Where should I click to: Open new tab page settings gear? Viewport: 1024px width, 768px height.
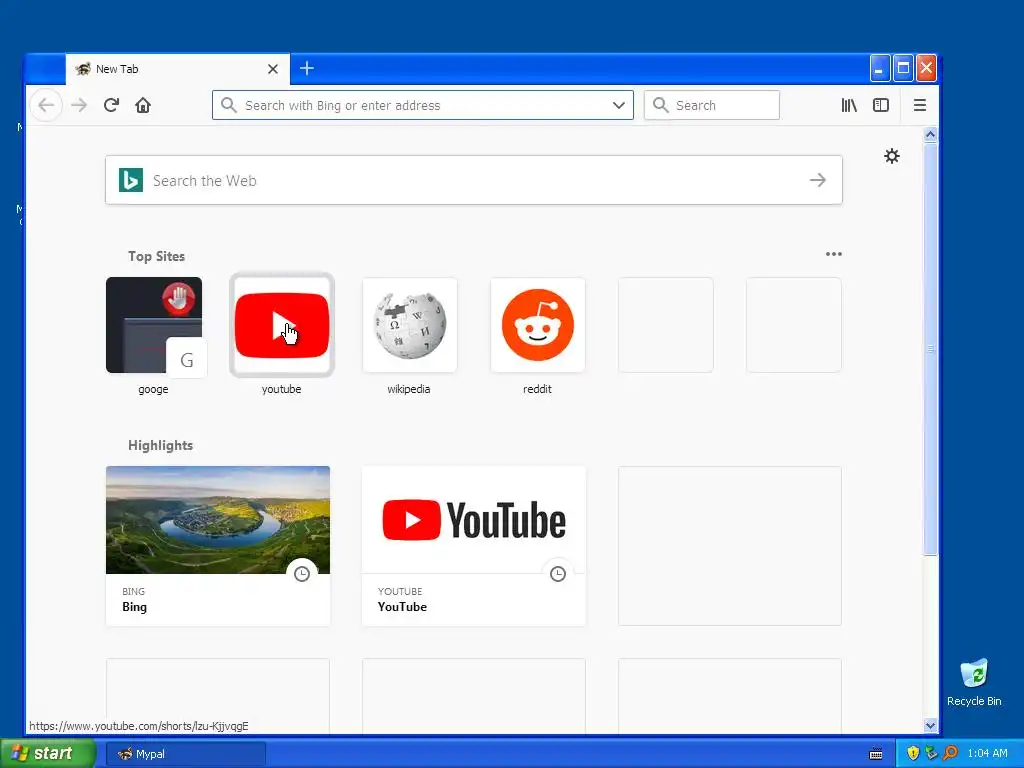[x=891, y=156]
